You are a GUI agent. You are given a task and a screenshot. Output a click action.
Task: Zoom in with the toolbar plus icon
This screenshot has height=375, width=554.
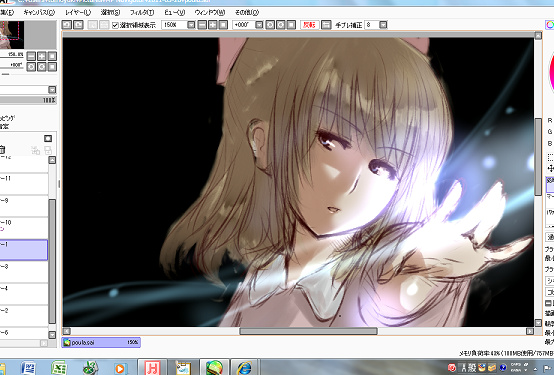click(x=213, y=25)
